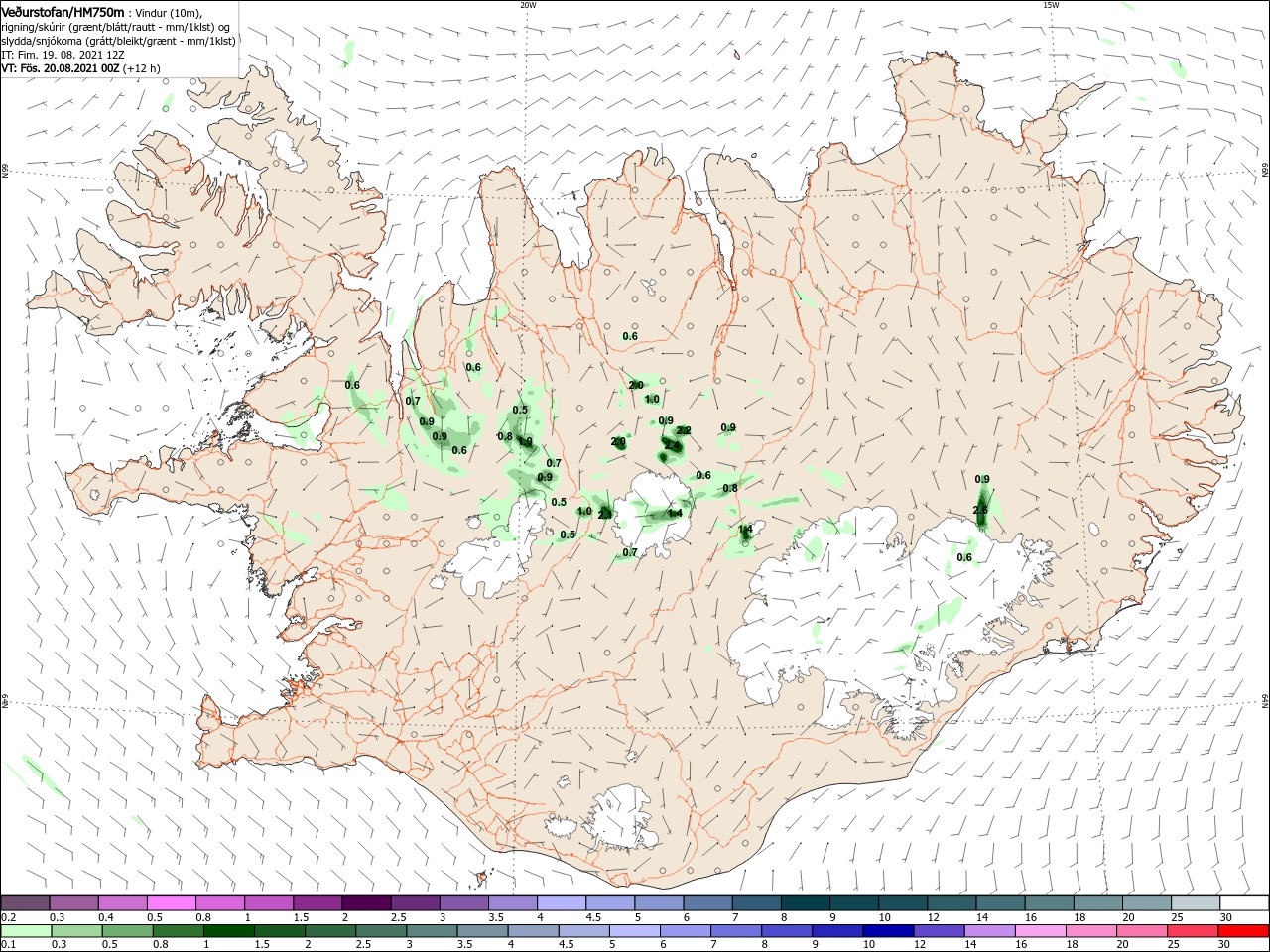Click the map title 'Veðurstofan/HM750m'
This screenshot has width=1270, height=952.
[63, 11]
